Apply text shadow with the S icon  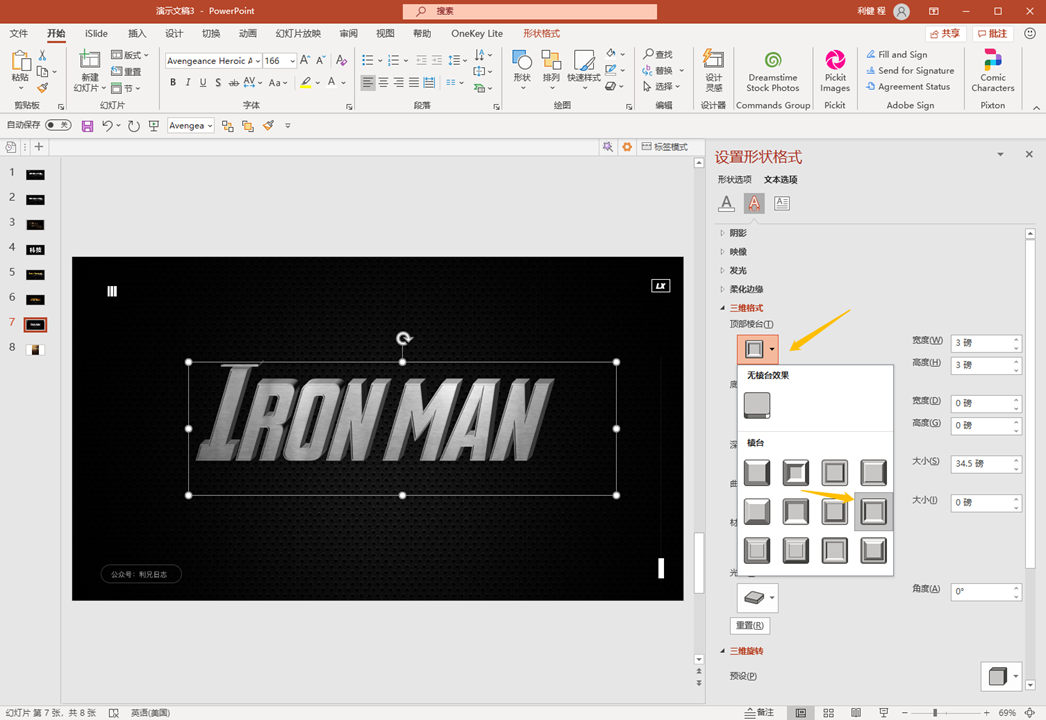(218, 82)
